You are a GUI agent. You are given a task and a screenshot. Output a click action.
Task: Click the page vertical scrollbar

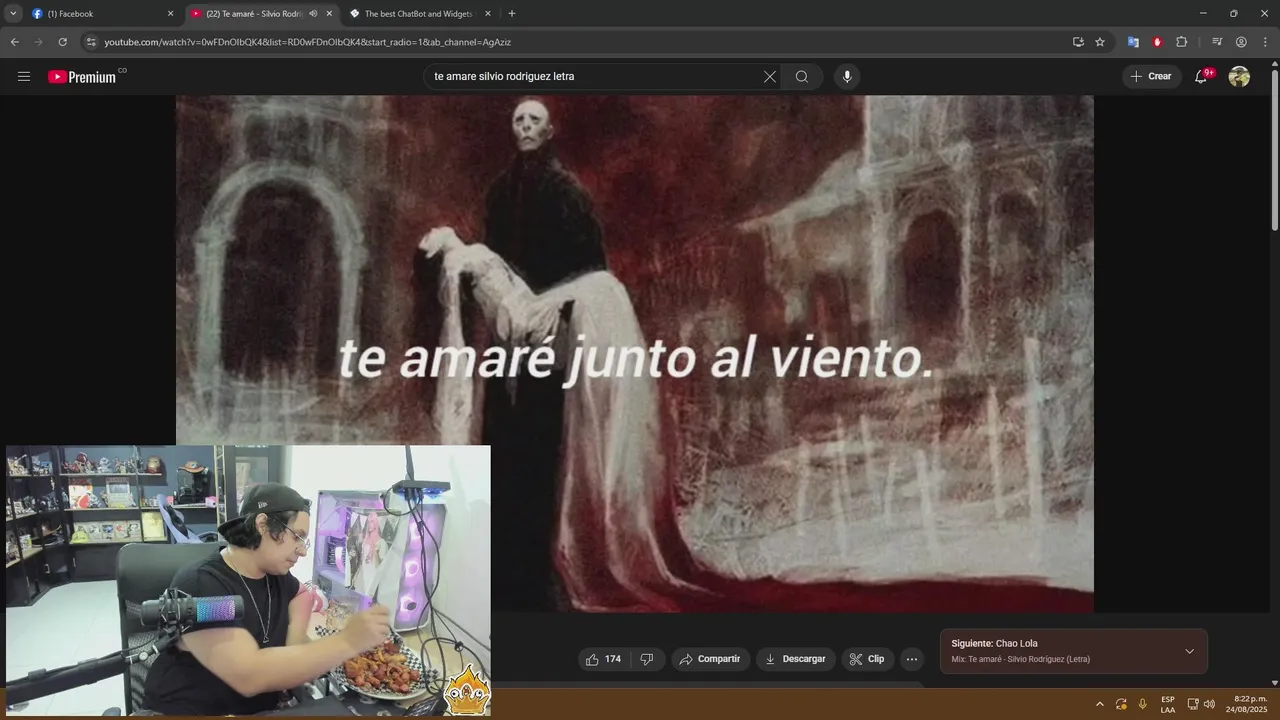[x=1274, y=150]
